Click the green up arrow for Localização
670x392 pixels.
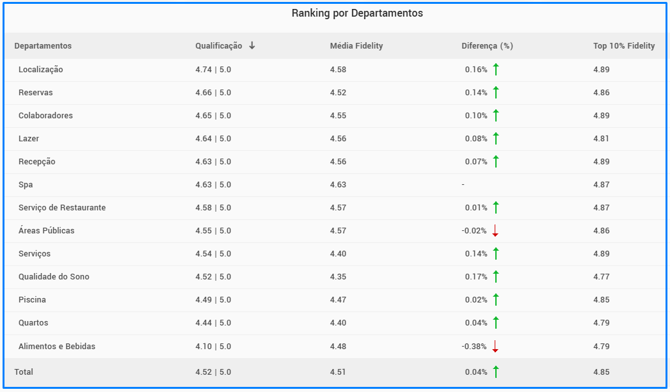click(x=496, y=69)
